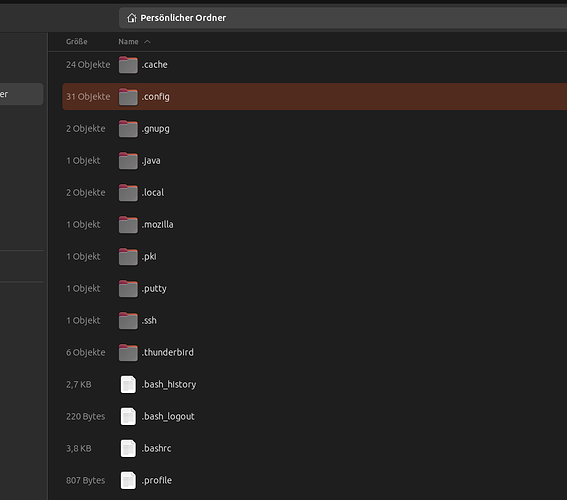Click the .cache folder name
The height and width of the screenshot is (500, 567).
[x=154, y=65]
